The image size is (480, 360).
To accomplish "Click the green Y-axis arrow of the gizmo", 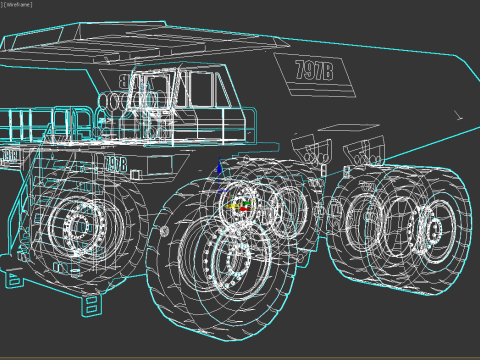I will click(x=246, y=203).
